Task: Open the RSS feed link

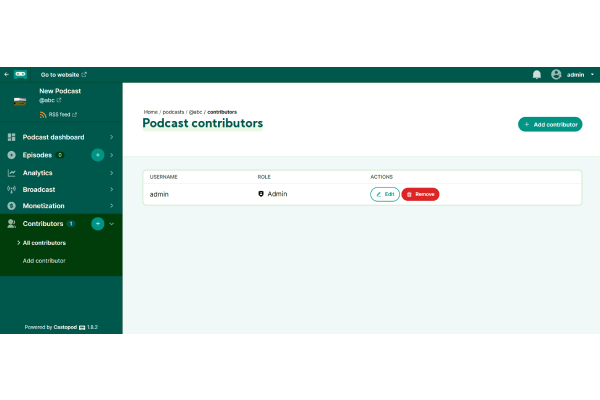Action: coord(62,114)
